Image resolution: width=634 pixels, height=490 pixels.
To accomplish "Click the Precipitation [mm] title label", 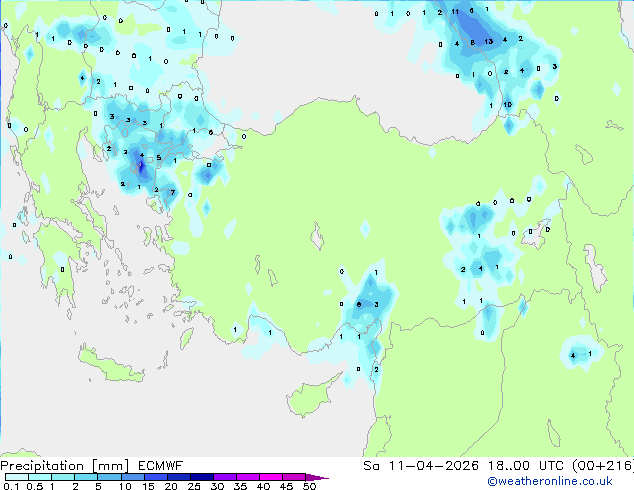I will click(65, 466).
